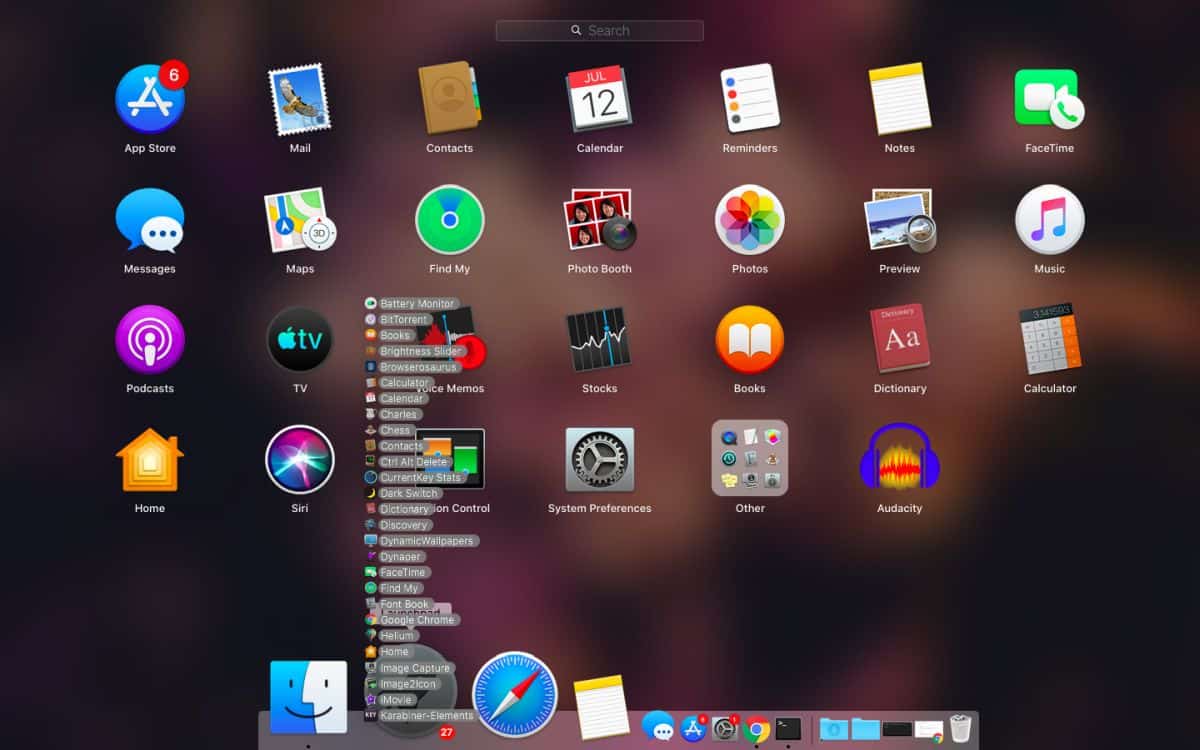
Task: Open the Reminders app icon
Action: coord(750,98)
